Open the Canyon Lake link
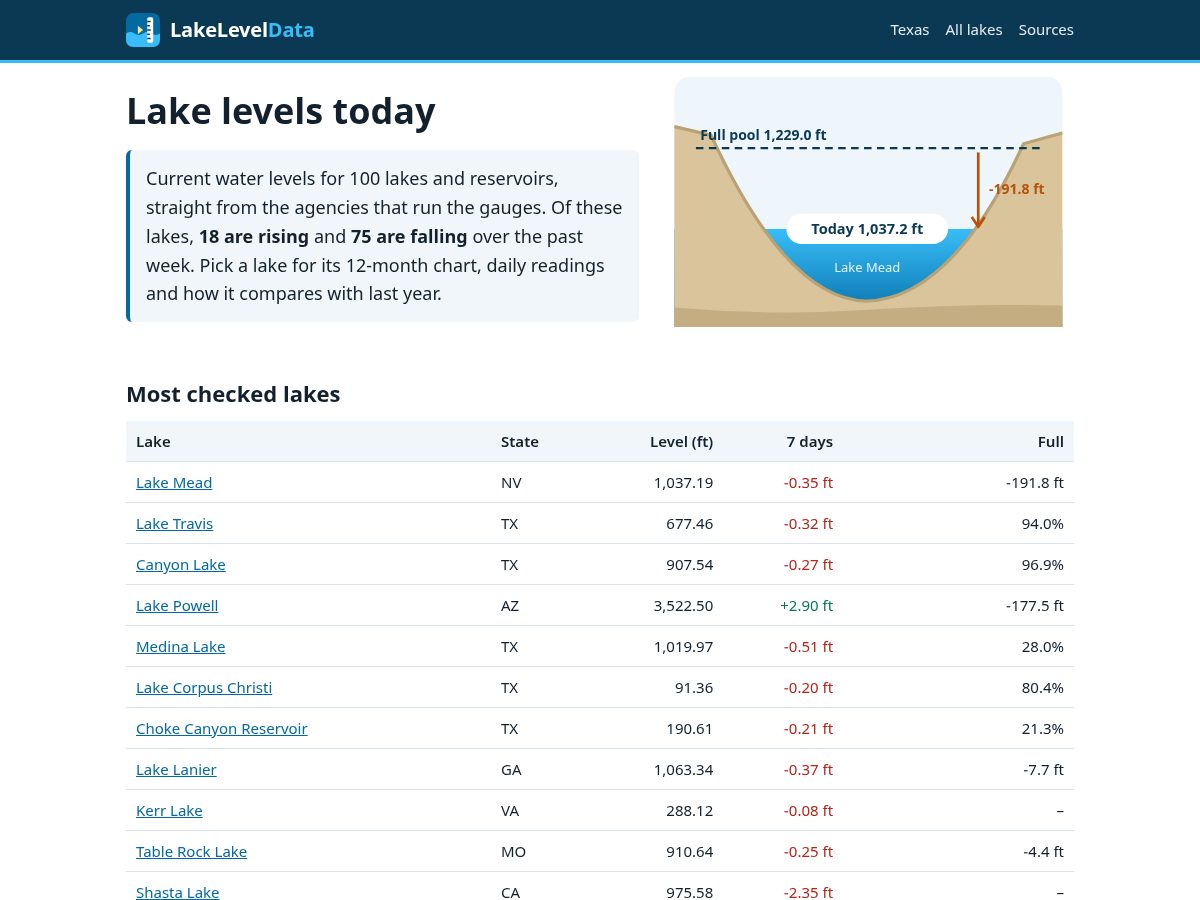 click(x=181, y=564)
